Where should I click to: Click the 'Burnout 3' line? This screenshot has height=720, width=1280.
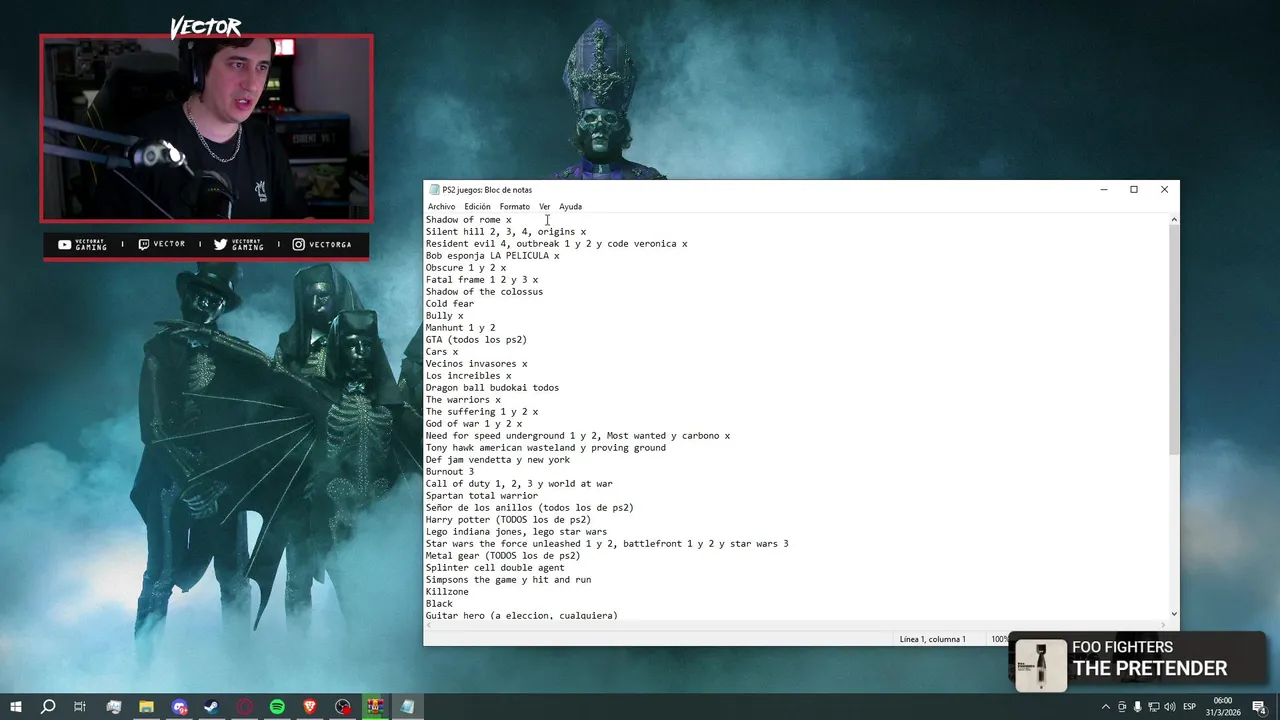450,472
